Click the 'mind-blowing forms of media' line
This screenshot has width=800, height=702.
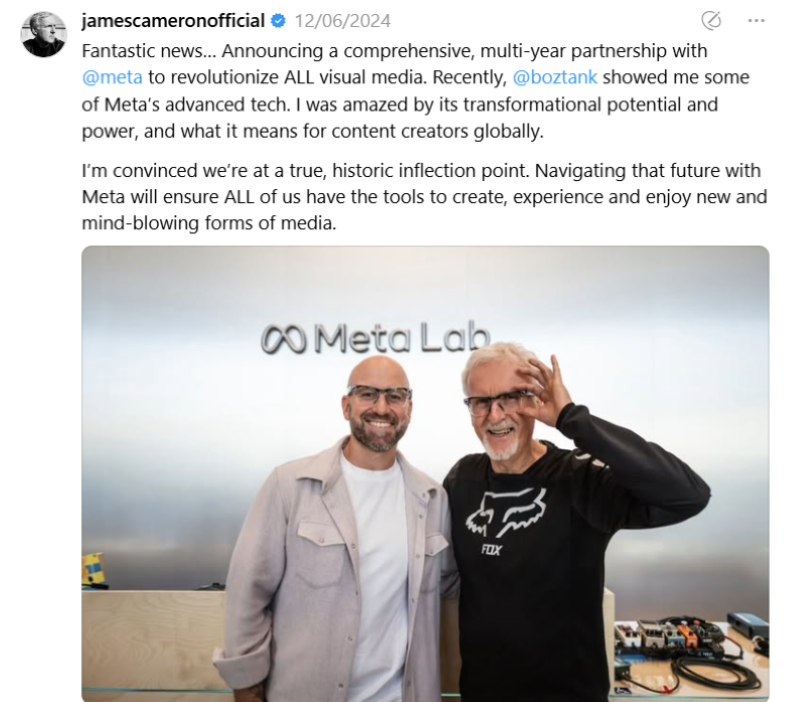click(209, 223)
